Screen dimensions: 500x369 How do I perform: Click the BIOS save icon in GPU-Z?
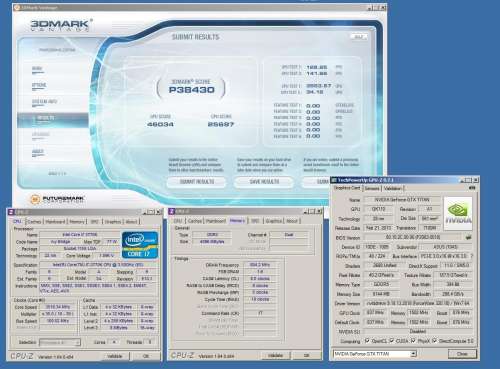point(469,237)
